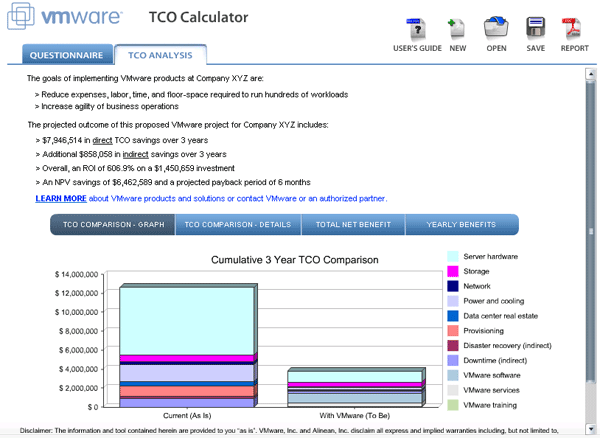Click Server hardware segment in Current bar
The width and height of the screenshot is (600, 438).
point(187,321)
